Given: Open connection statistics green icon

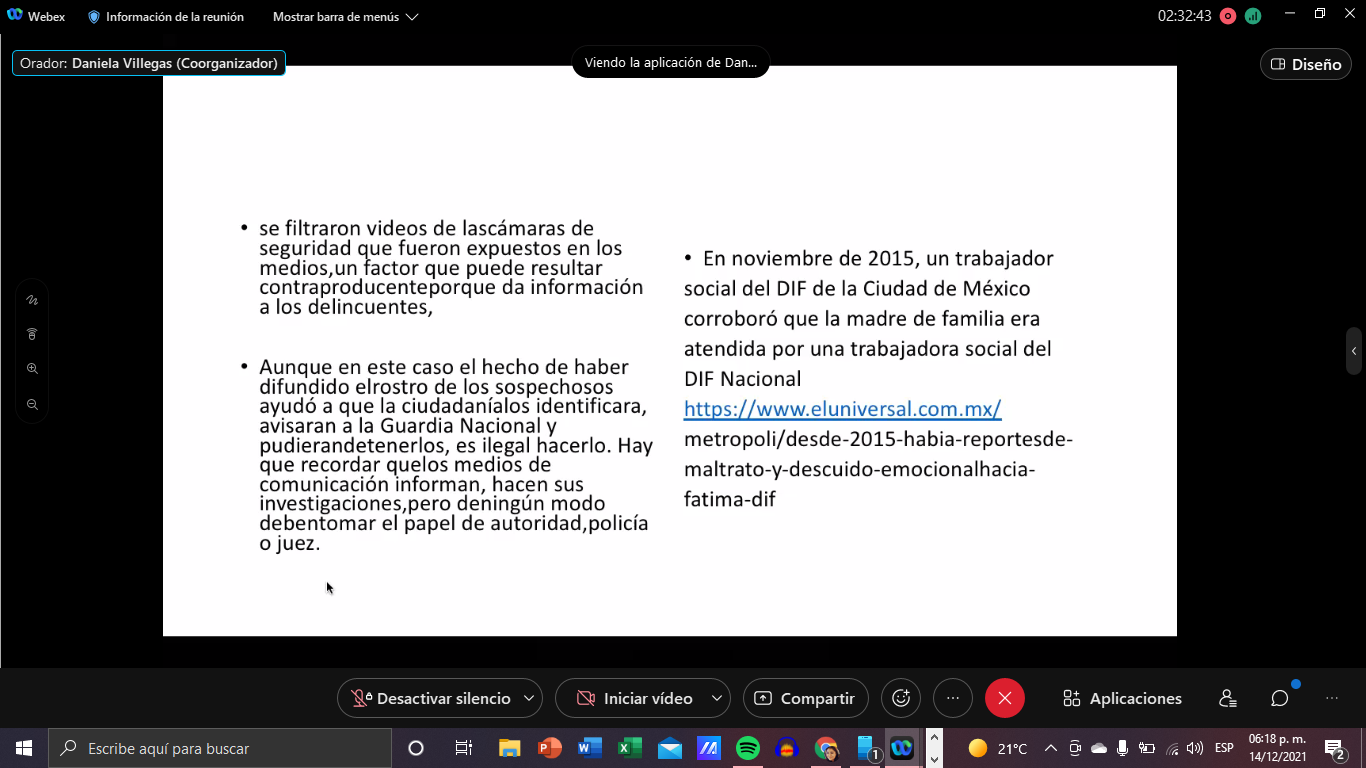Looking at the screenshot, I should click(x=1253, y=16).
